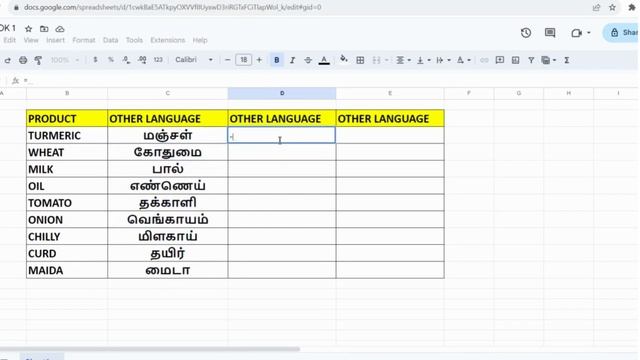Screen dimensions: 640x360
Task: Check the cloud save status icon
Action: coord(60,29)
